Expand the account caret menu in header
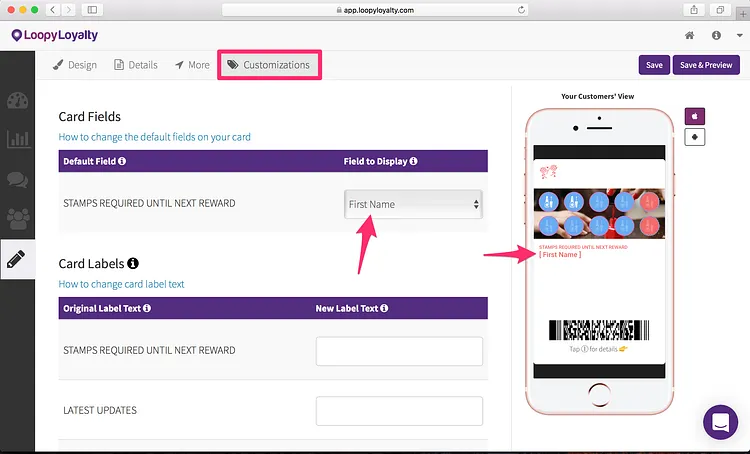The width and height of the screenshot is (750, 454). (739, 35)
